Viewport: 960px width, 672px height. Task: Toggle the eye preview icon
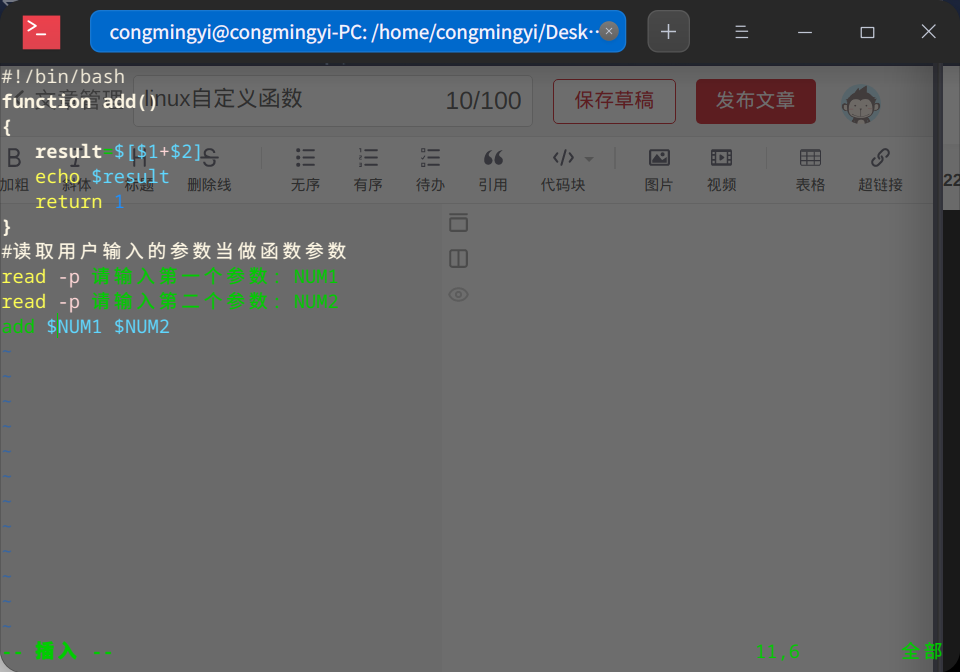[x=458, y=294]
